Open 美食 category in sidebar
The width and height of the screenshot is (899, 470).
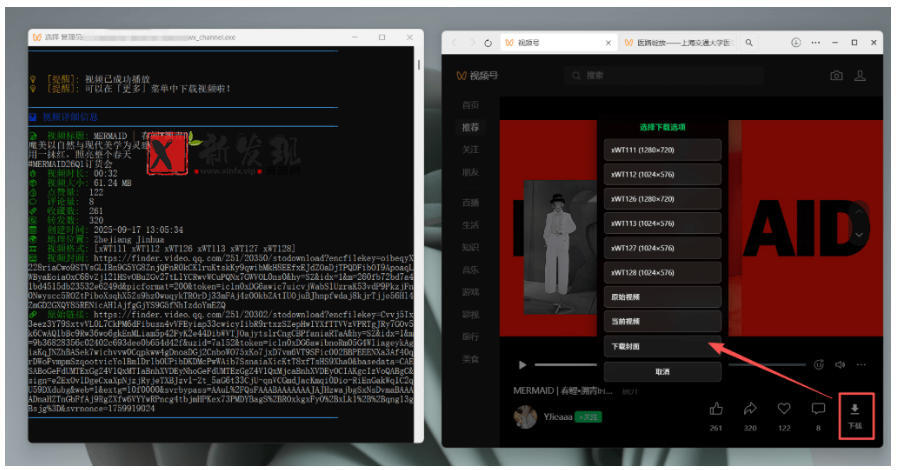pyautogui.click(x=471, y=359)
